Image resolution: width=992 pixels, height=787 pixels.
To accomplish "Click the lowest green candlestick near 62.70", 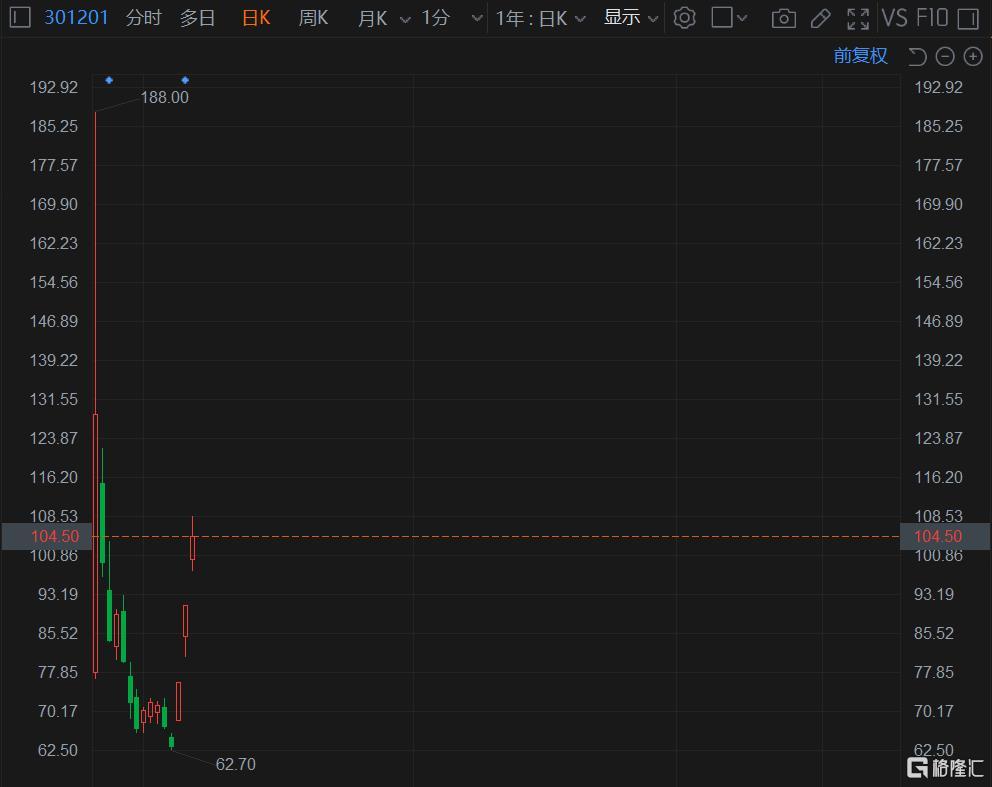I will [171, 742].
